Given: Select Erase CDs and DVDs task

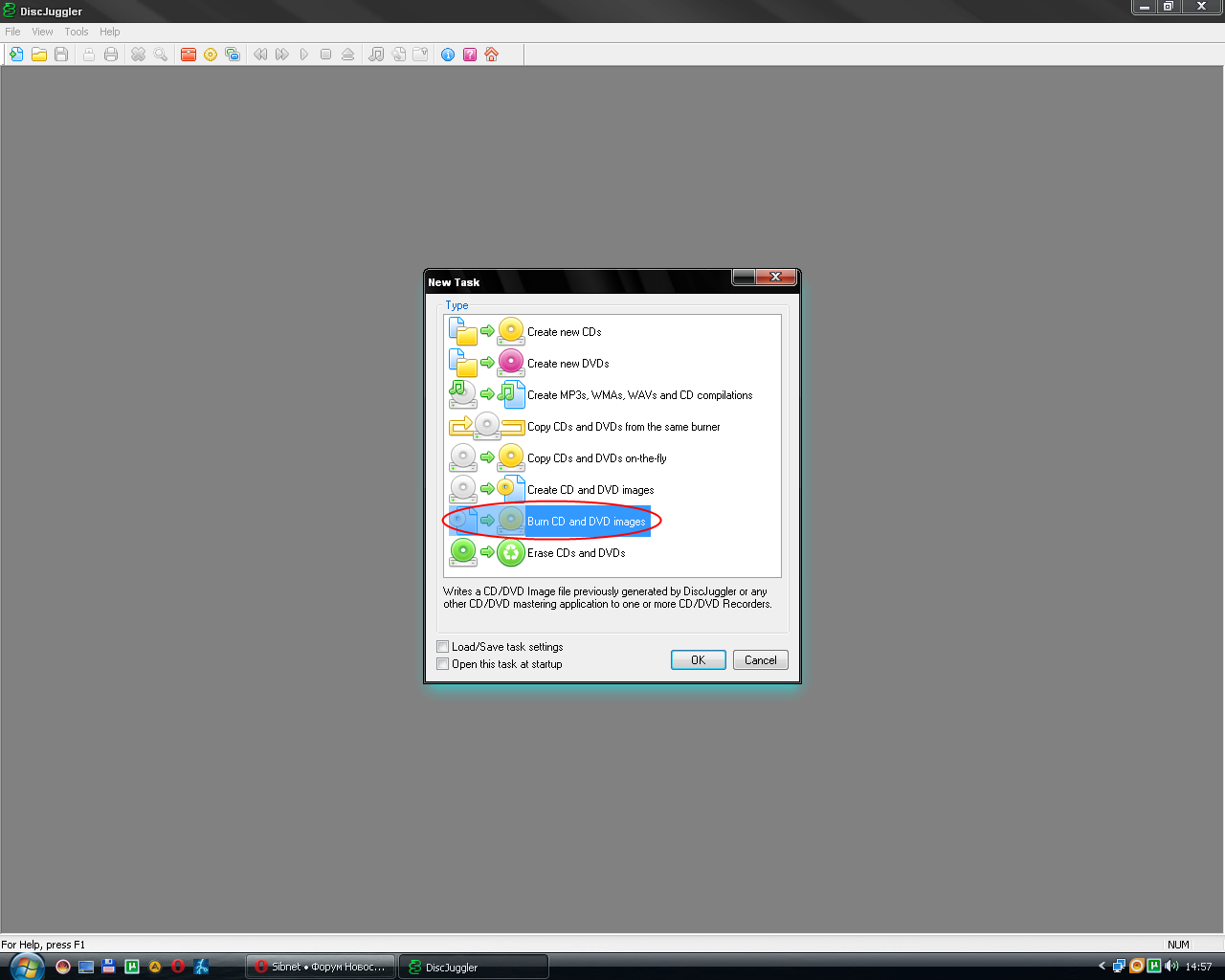Looking at the screenshot, I should (538, 553).
